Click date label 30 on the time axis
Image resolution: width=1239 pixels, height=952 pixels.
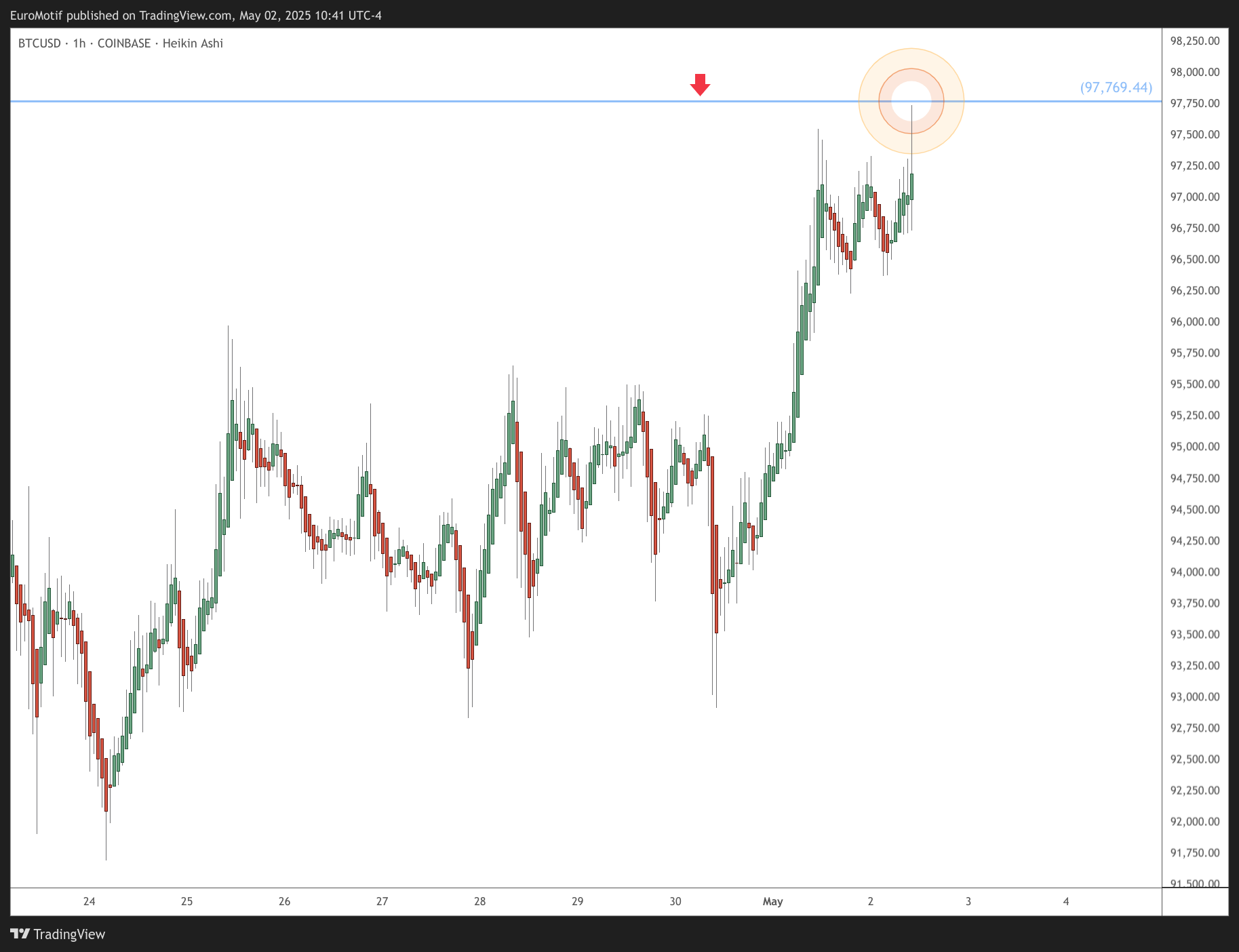pos(675,901)
